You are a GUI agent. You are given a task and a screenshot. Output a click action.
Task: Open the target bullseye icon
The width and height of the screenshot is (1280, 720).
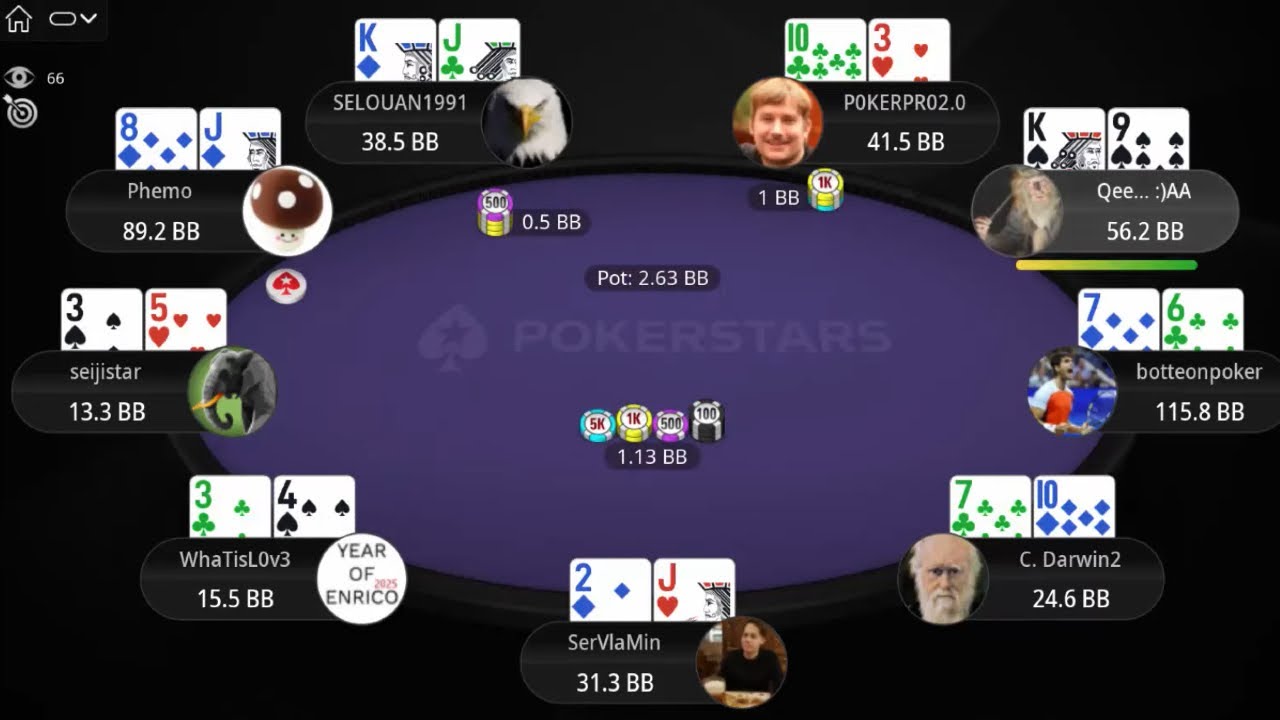20,112
